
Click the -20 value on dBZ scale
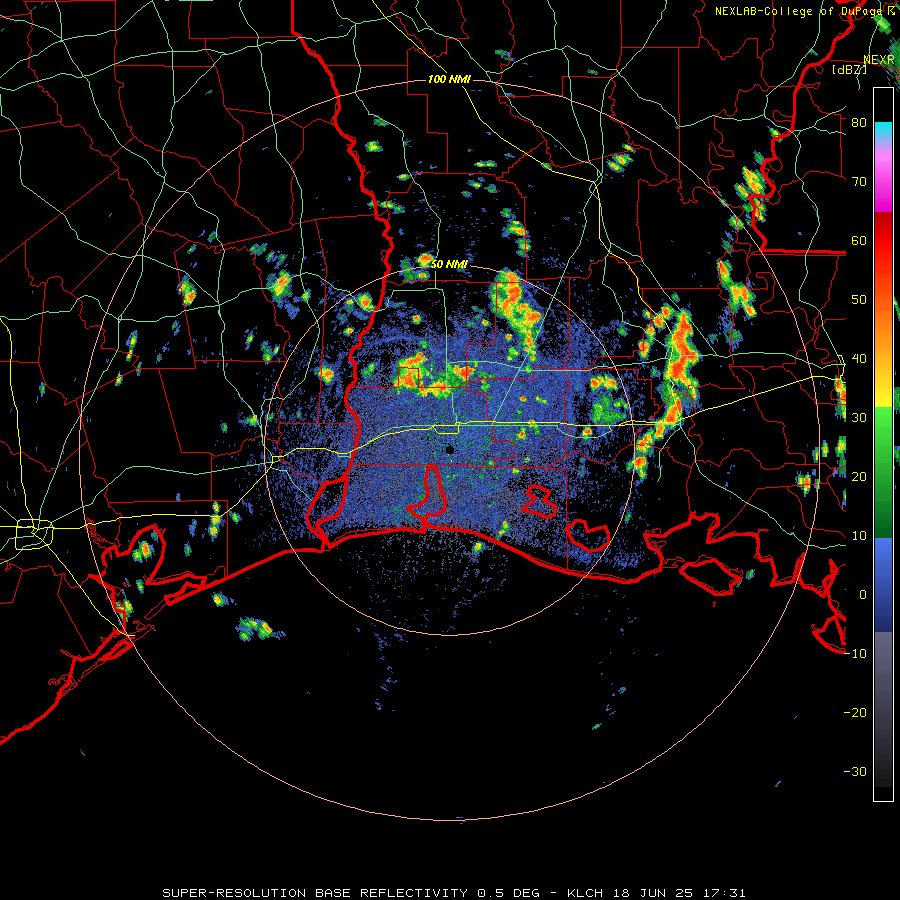click(x=855, y=712)
